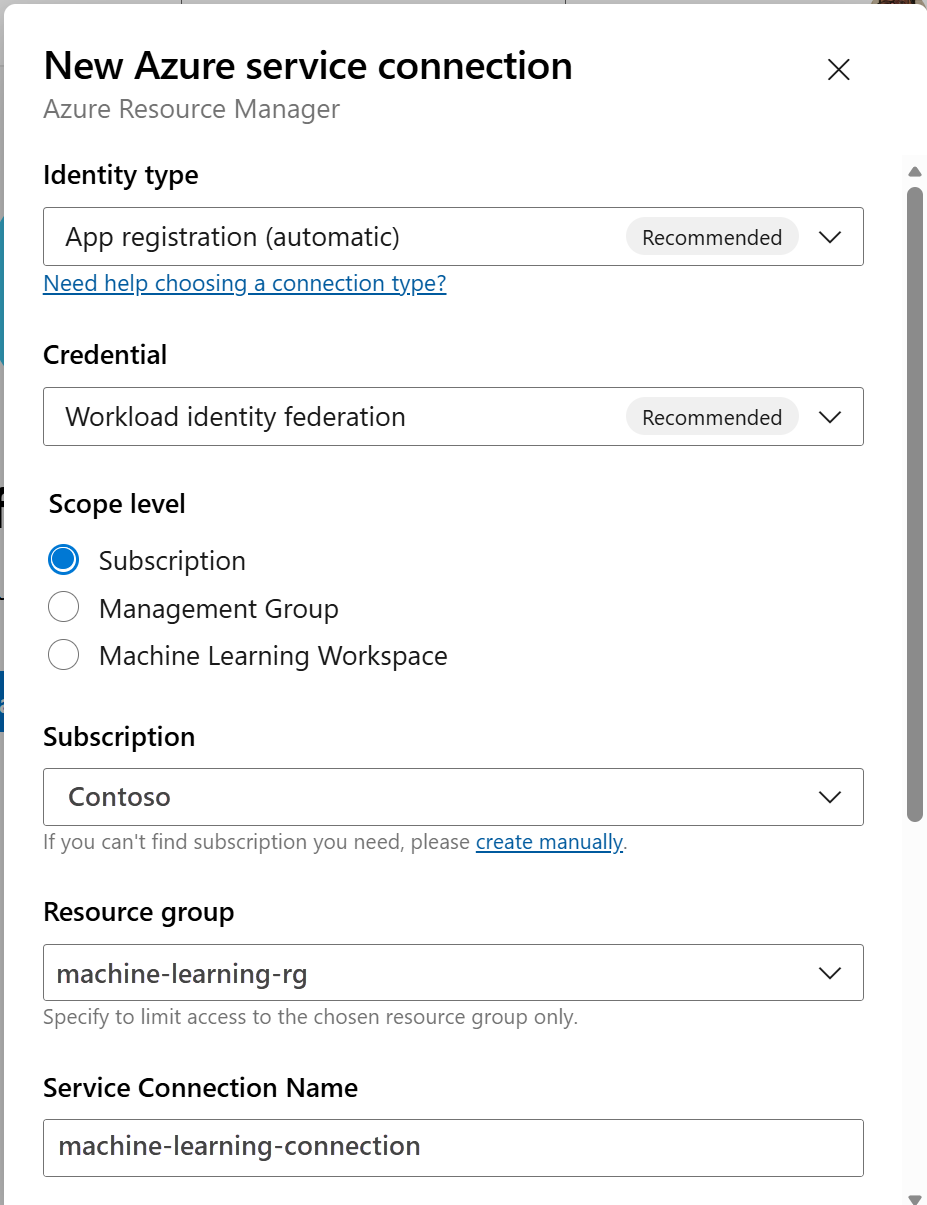Open the connection type help link
927x1205 pixels.
[244, 283]
